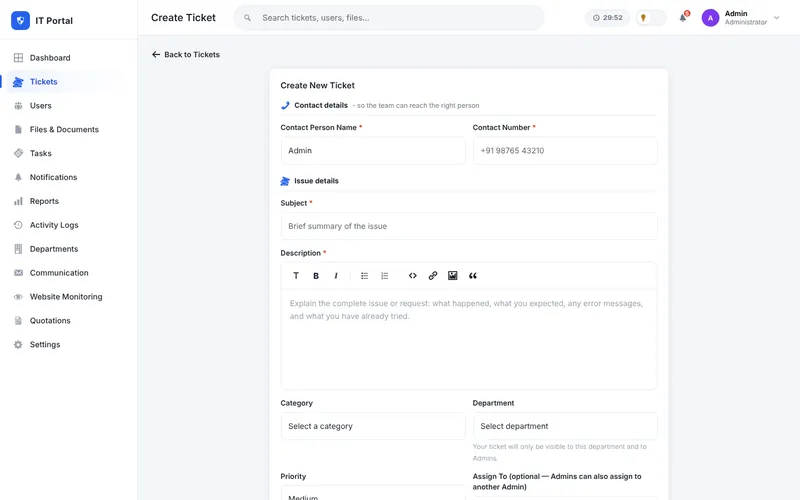Click the Create Ticket page title

coord(183,18)
